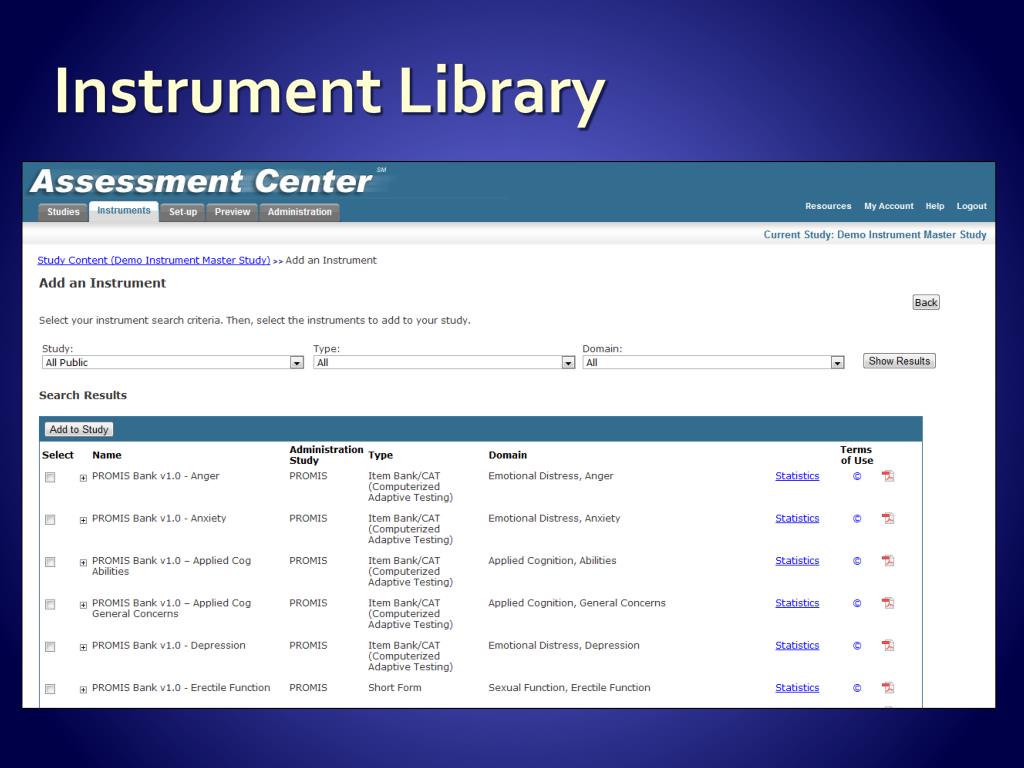Switch to the Studies tab
1024x768 pixels.
(x=63, y=212)
